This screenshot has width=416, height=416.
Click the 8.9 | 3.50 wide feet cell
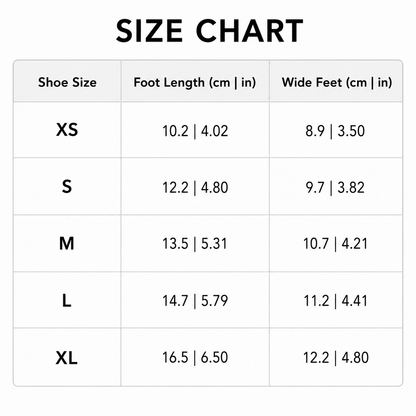point(335,131)
